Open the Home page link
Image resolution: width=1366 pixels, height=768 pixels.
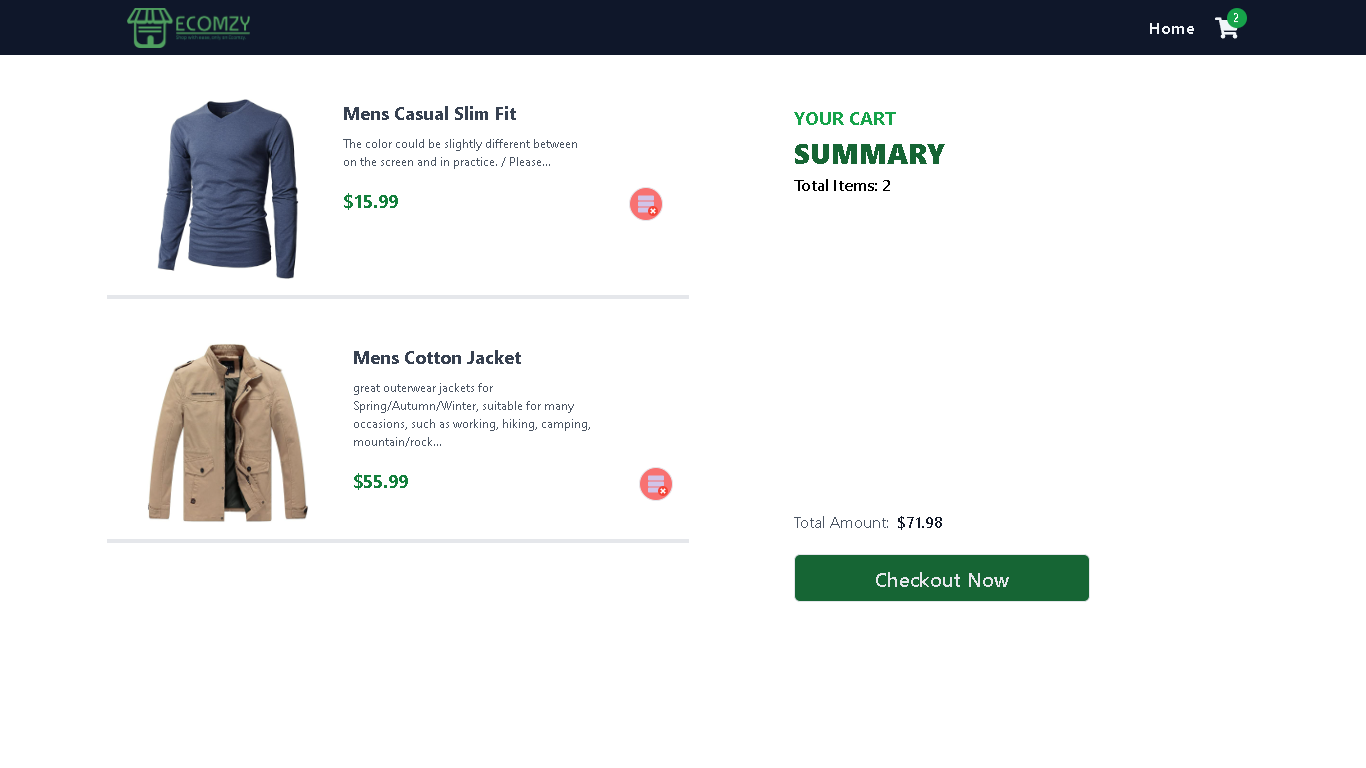[1171, 29]
